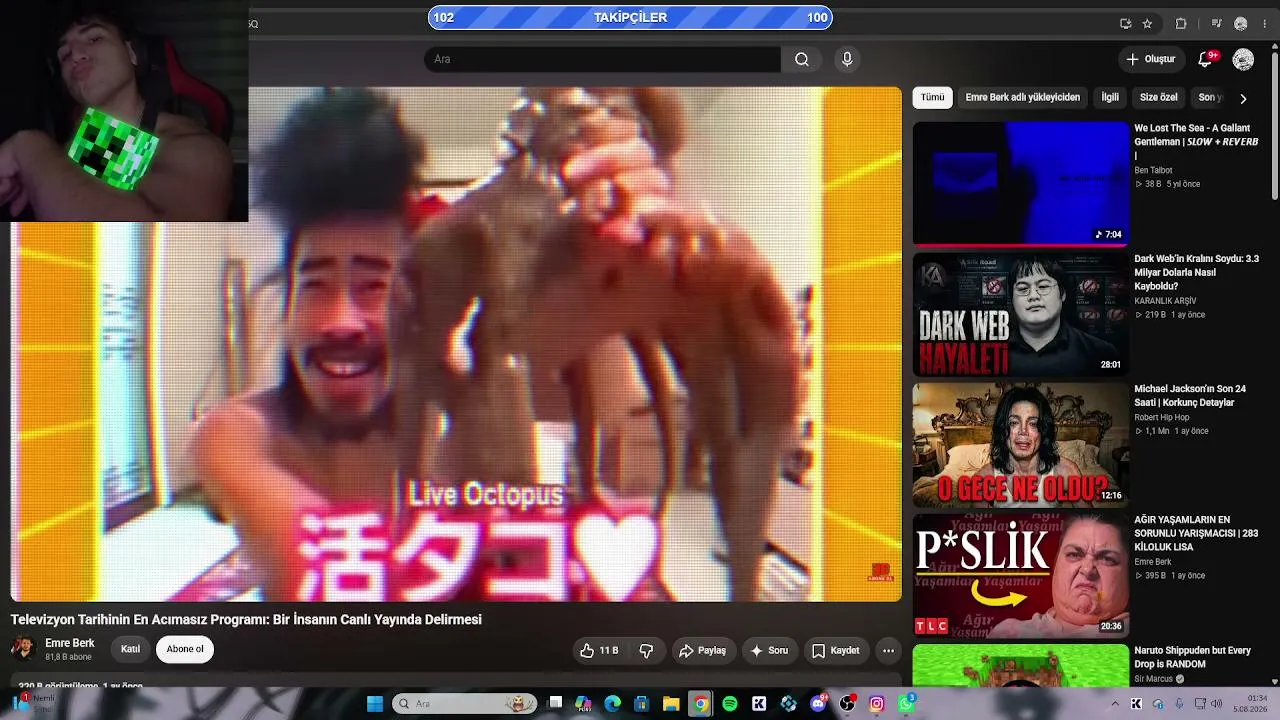Open File Explorer from the taskbar
This screenshot has width=1280, height=720.
pos(671,704)
